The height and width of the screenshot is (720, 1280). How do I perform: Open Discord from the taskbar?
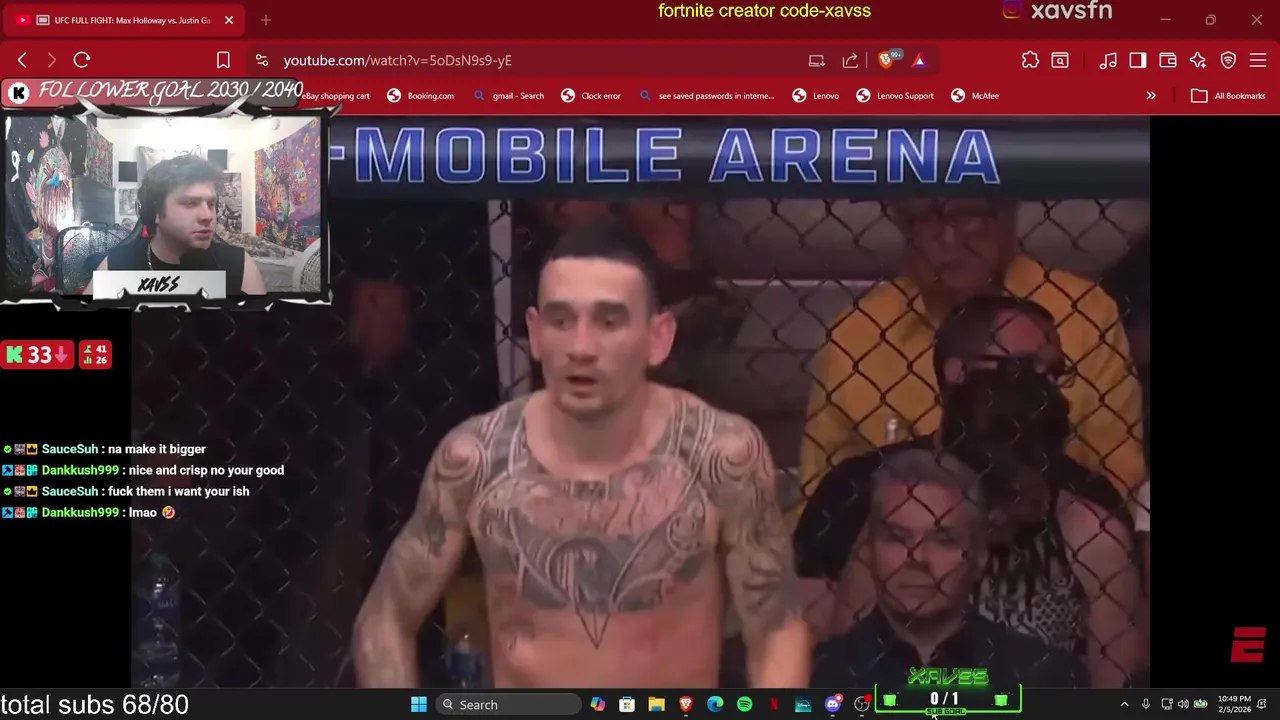(832, 705)
